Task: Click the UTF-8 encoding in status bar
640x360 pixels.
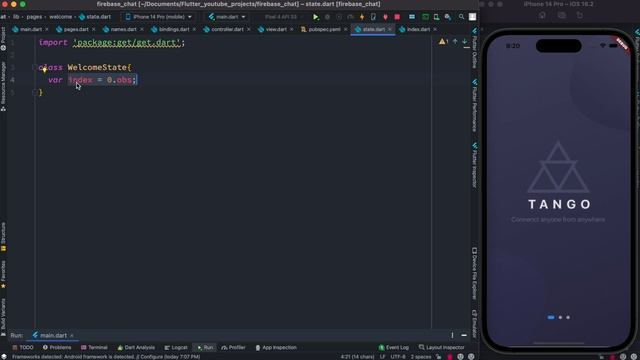Action: pos(398,357)
